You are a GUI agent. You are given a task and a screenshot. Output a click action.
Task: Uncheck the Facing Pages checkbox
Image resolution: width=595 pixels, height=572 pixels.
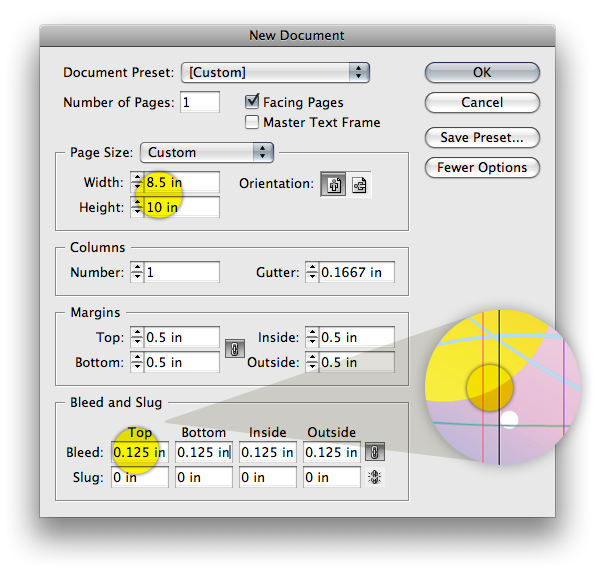click(252, 101)
